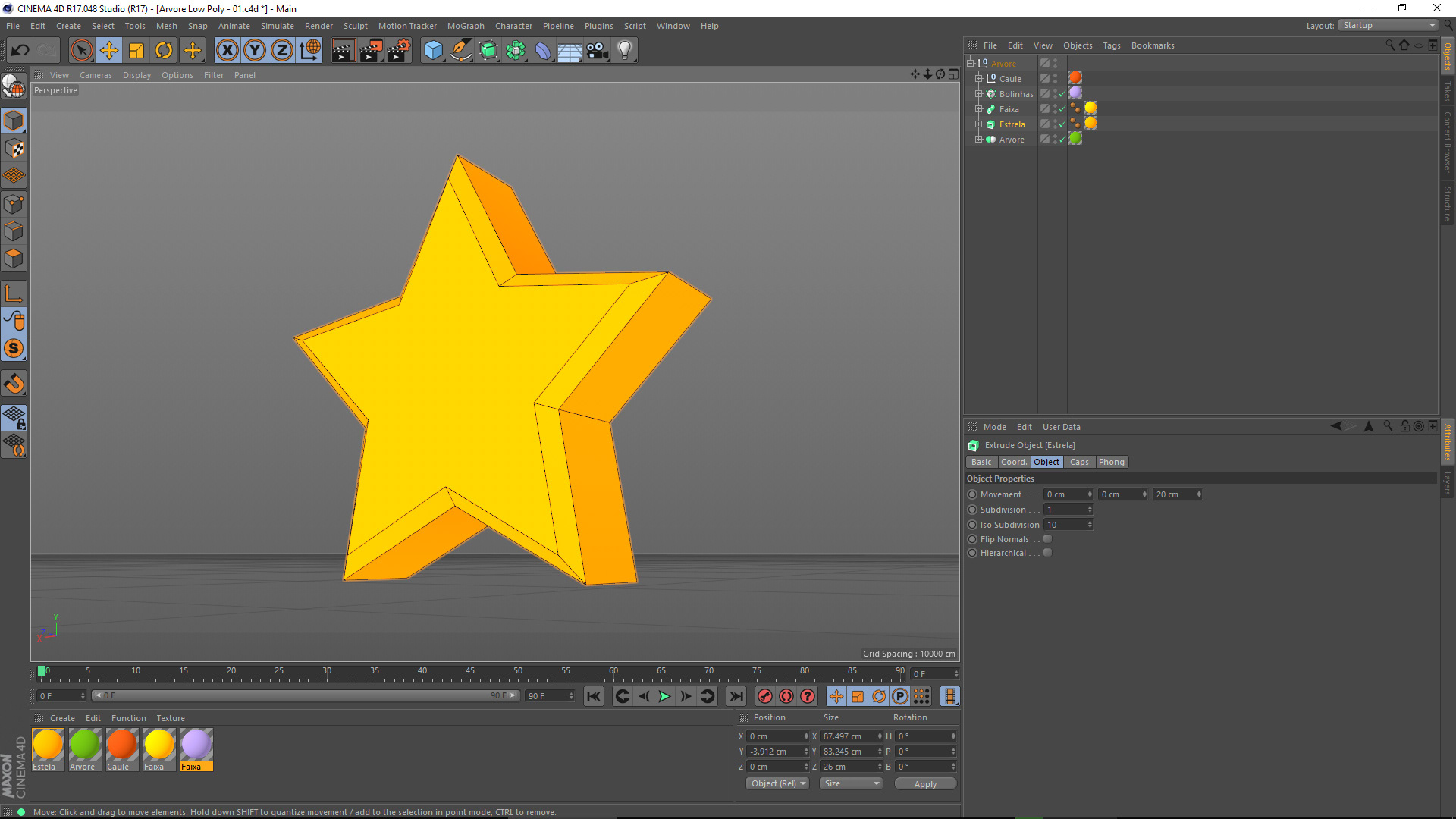Add a Light object from toolbar
The image size is (1456, 819).
tap(624, 51)
